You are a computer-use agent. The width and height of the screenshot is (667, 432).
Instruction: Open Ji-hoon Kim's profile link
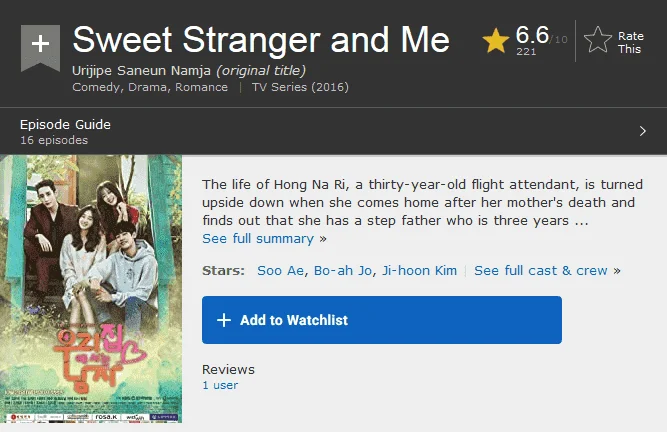pyautogui.click(x=419, y=270)
